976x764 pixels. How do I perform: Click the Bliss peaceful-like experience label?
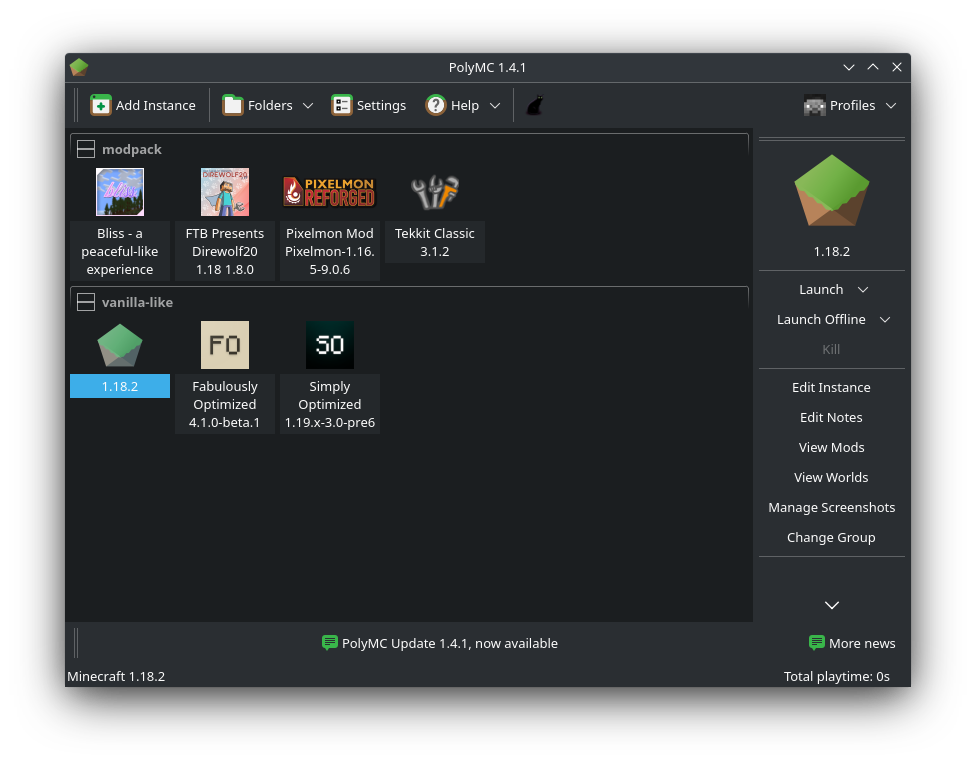[120, 252]
